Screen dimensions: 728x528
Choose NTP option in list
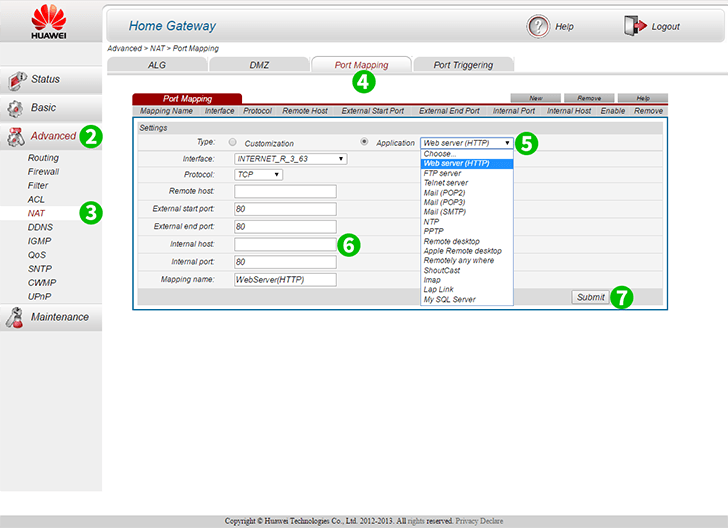[x=467, y=222]
